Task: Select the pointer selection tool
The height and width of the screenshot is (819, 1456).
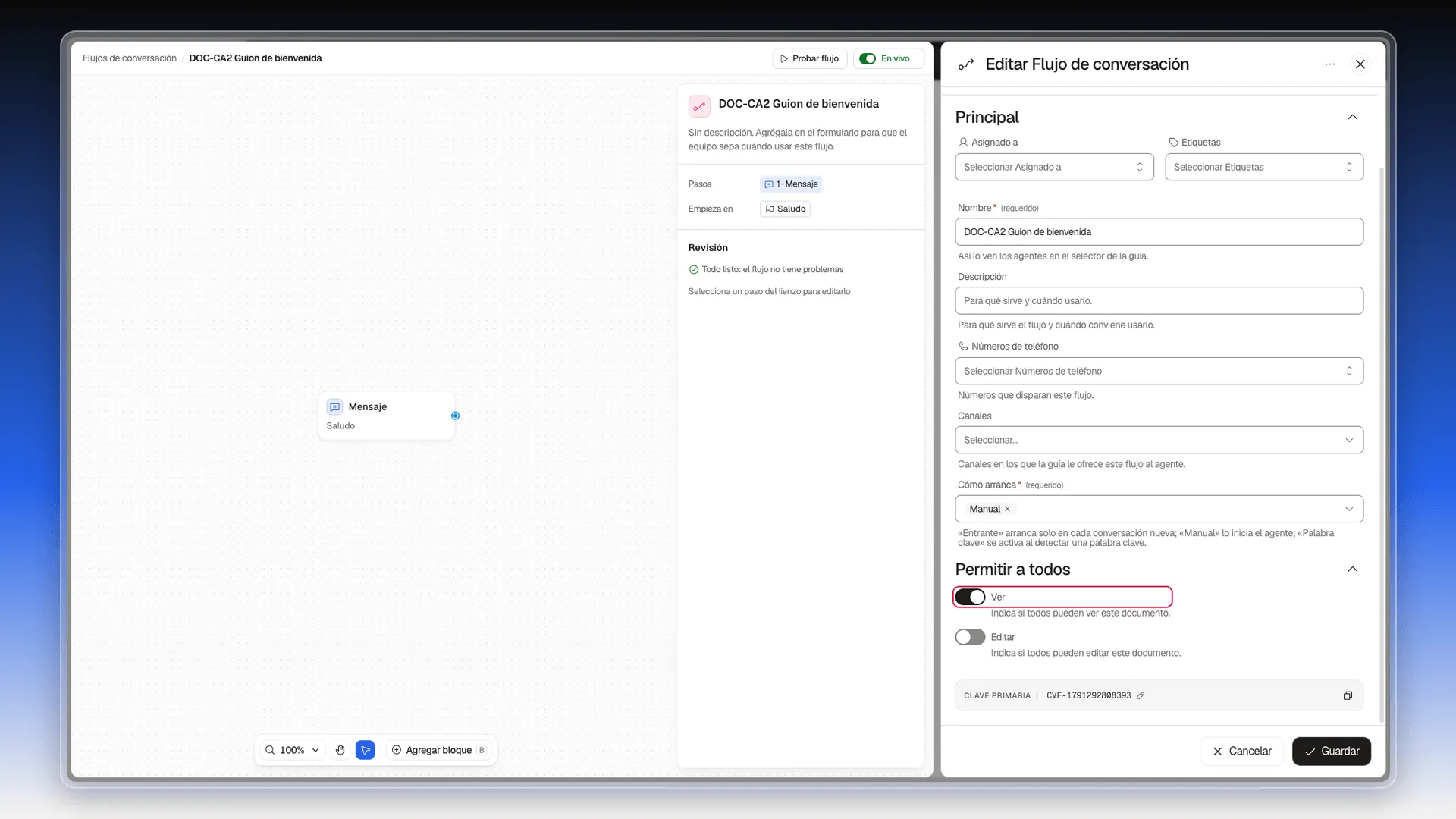Action: click(366, 750)
